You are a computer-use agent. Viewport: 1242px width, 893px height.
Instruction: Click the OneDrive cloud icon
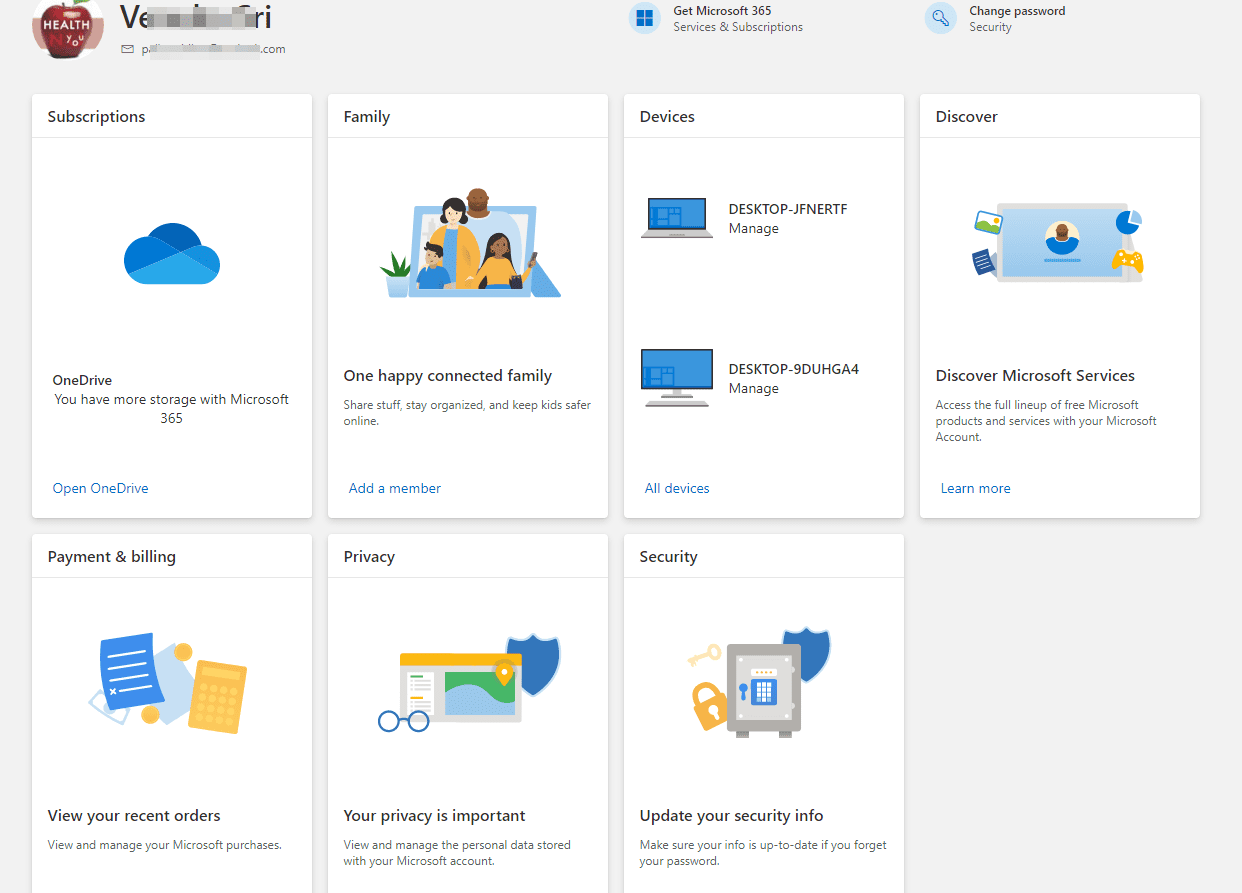pyautogui.click(x=171, y=254)
